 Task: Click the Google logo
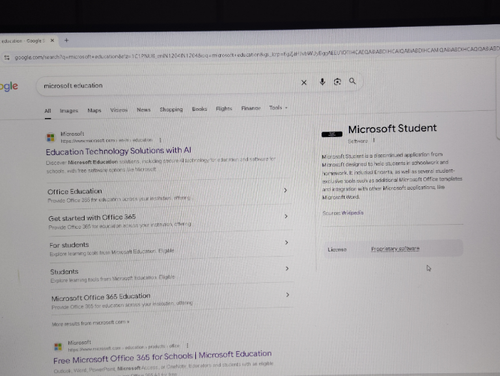(x=9, y=87)
